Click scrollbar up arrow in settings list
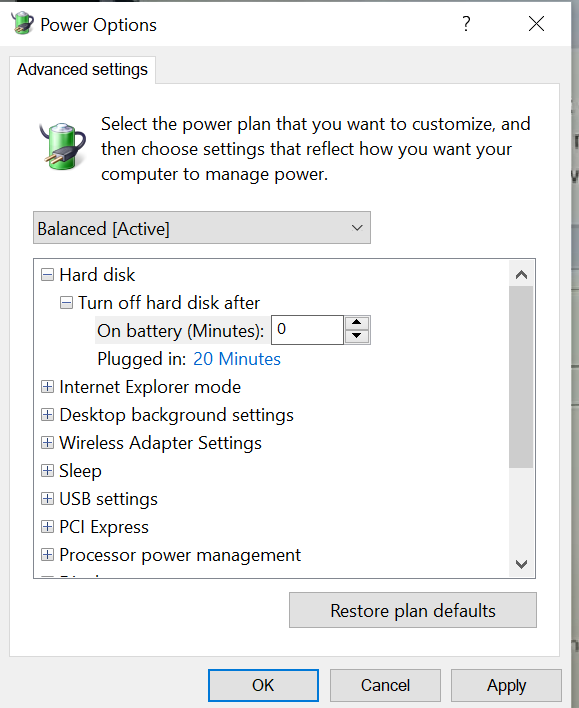The image size is (579, 708). point(521,274)
